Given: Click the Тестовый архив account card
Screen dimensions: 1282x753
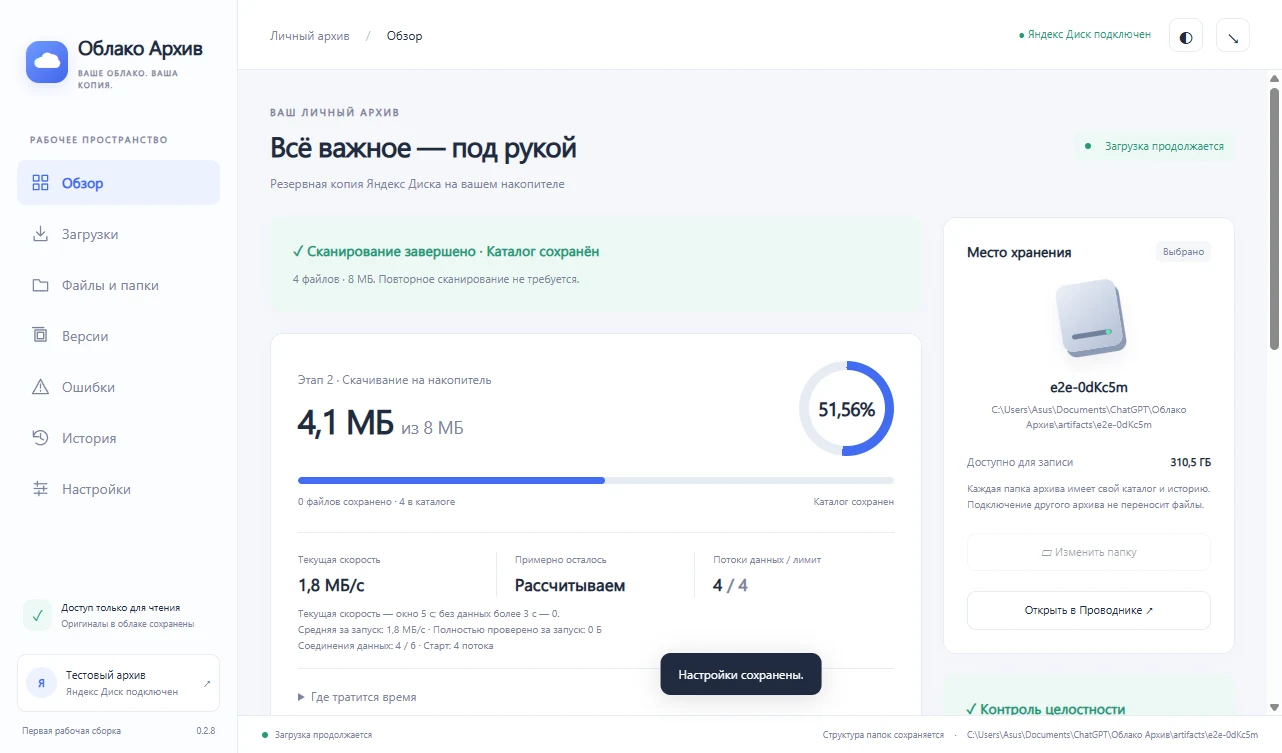Looking at the screenshot, I should [119, 683].
